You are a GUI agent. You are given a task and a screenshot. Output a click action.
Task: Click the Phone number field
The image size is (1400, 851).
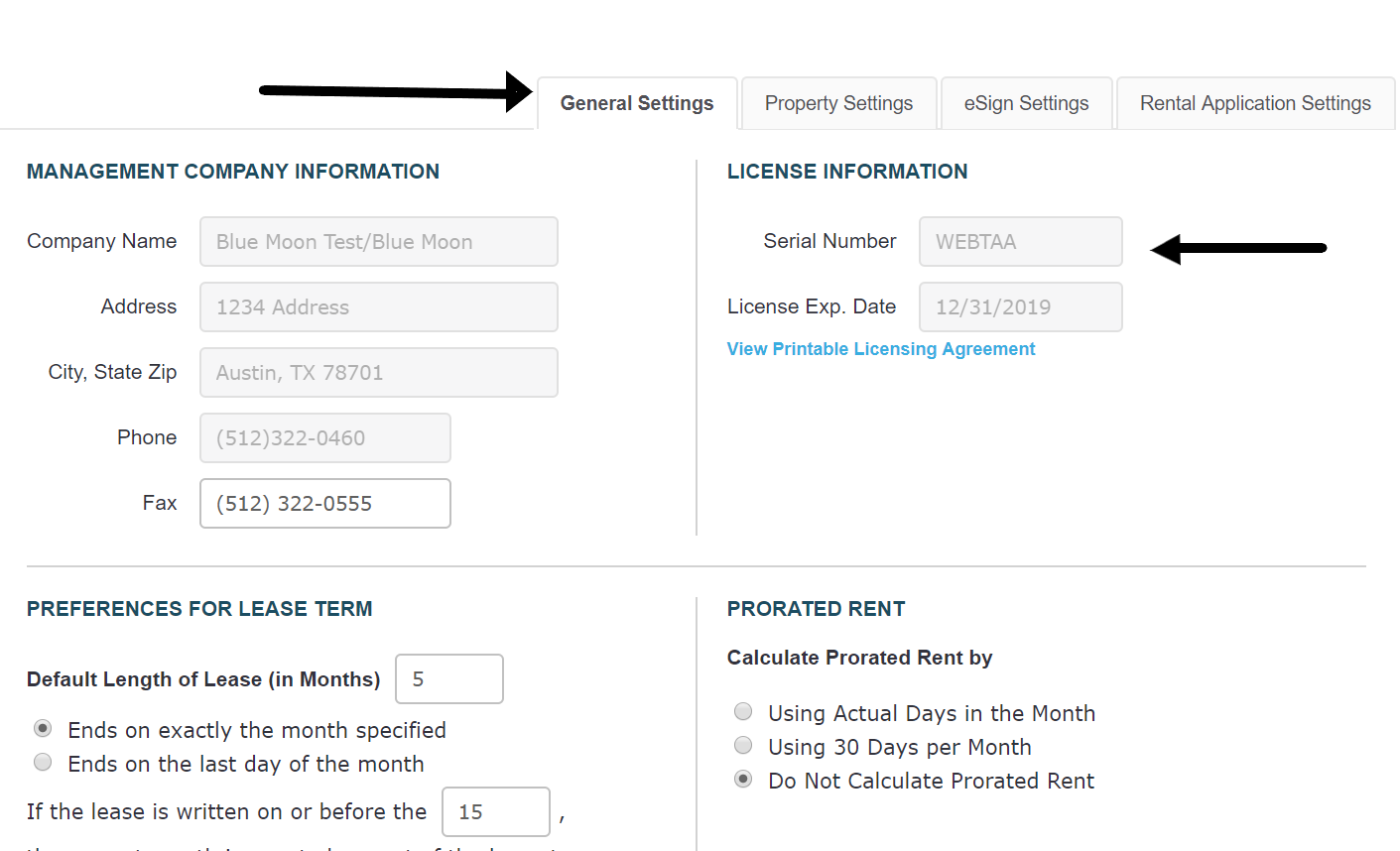tap(324, 438)
